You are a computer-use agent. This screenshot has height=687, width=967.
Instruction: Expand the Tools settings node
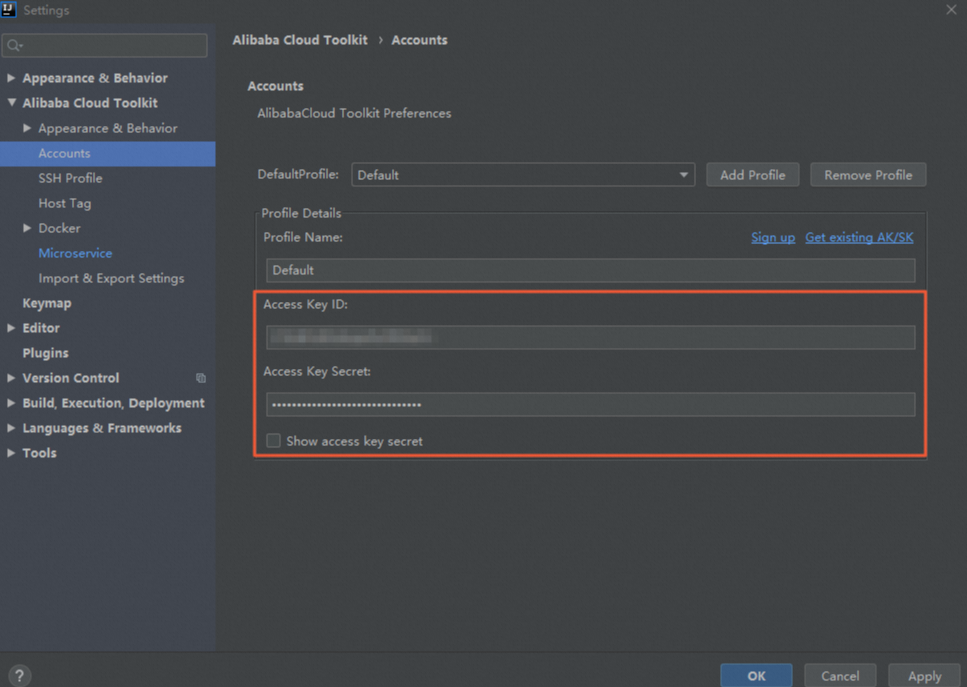[10, 453]
